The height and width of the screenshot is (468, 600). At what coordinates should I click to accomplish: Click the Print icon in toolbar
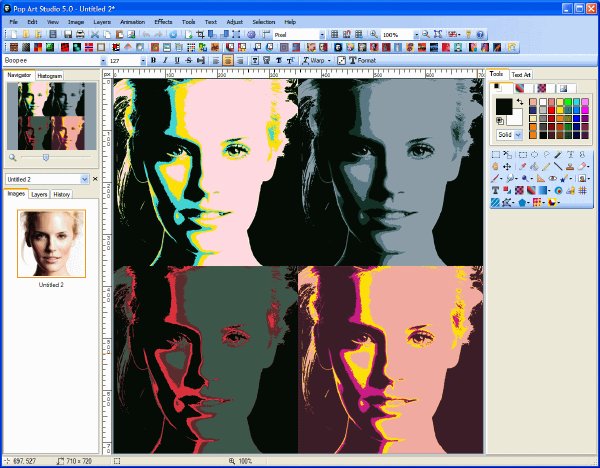click(x=80, y=34)
